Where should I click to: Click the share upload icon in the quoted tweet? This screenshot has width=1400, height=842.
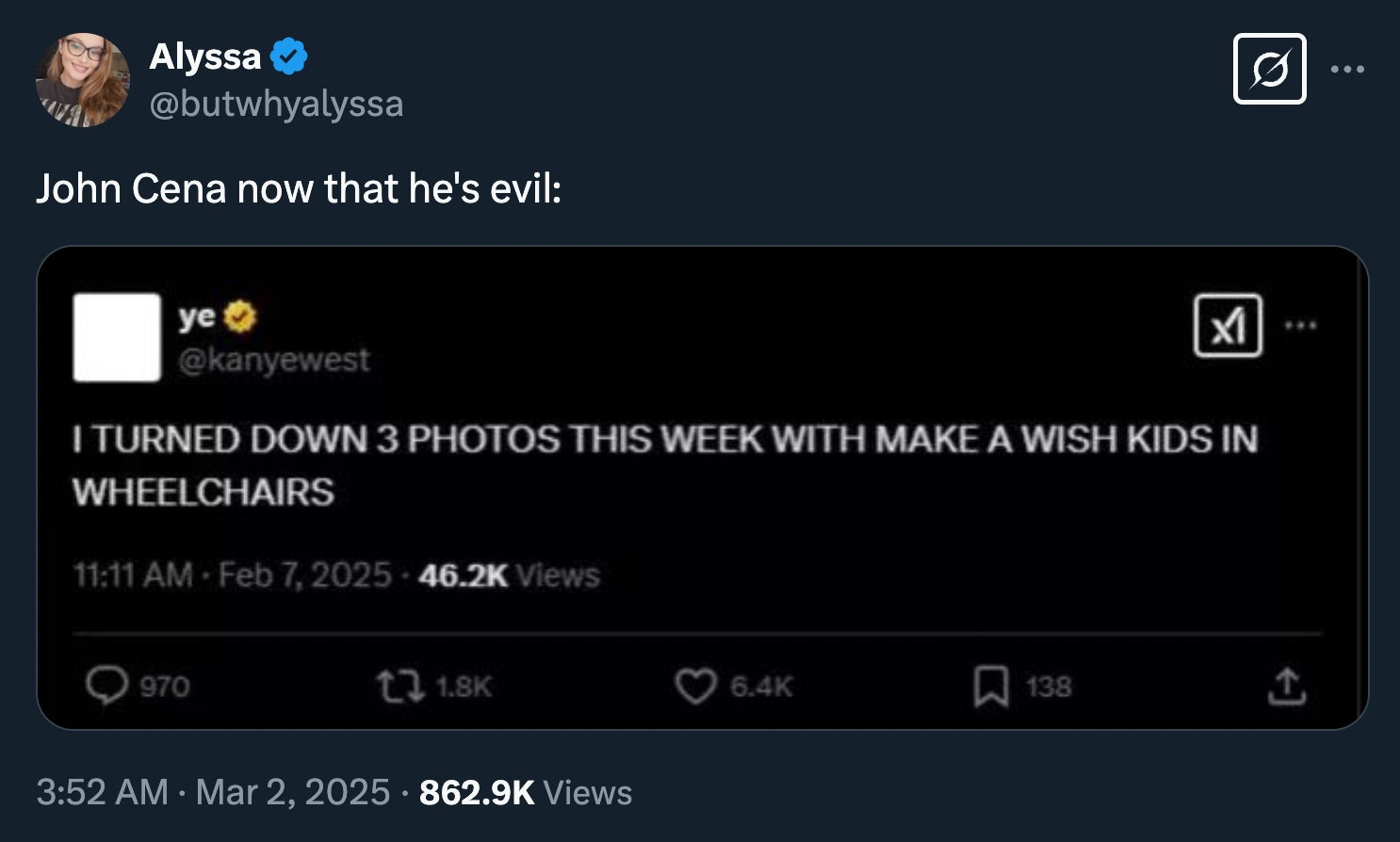[1288, 686]
